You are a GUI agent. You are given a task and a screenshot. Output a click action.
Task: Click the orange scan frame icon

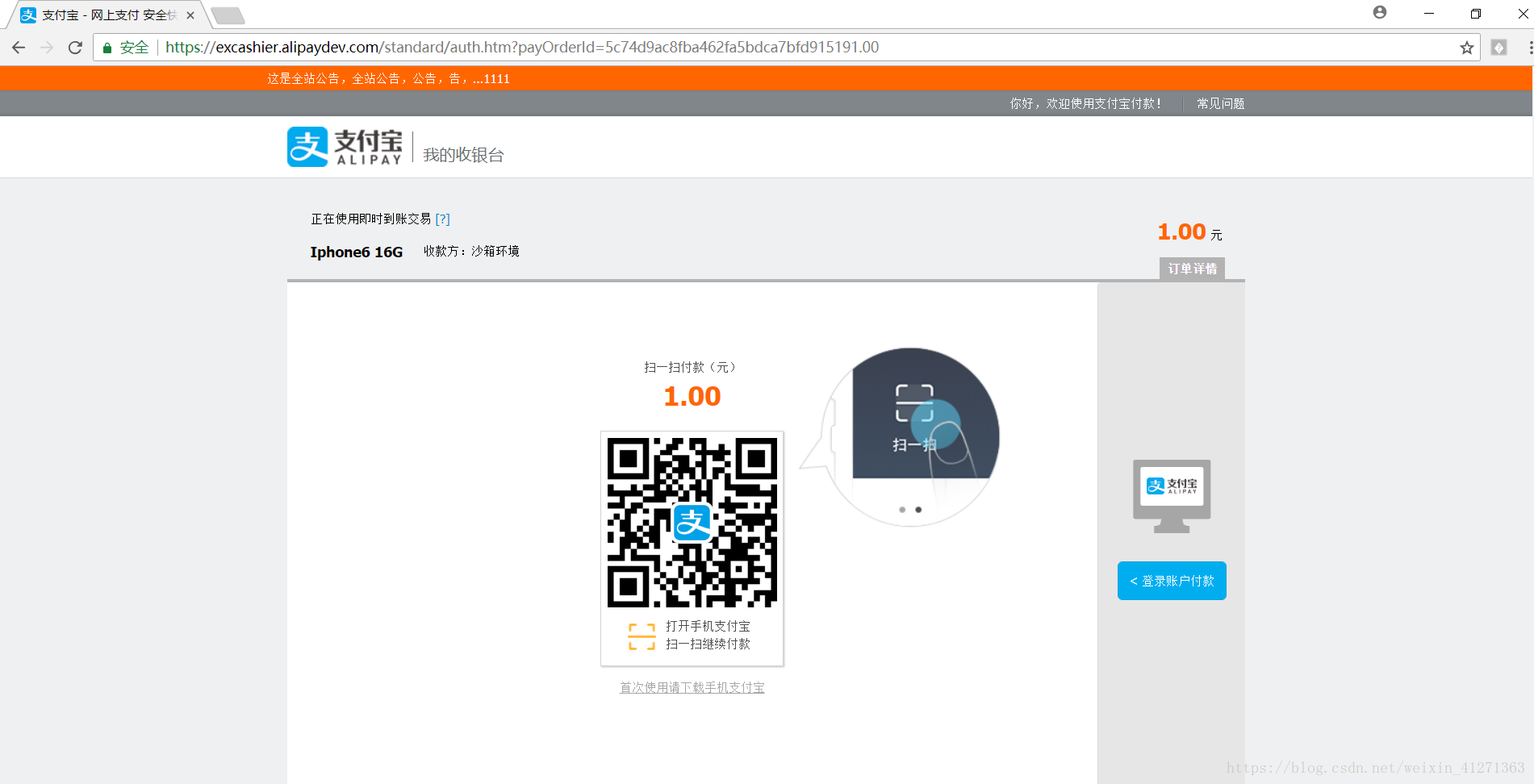642,636
